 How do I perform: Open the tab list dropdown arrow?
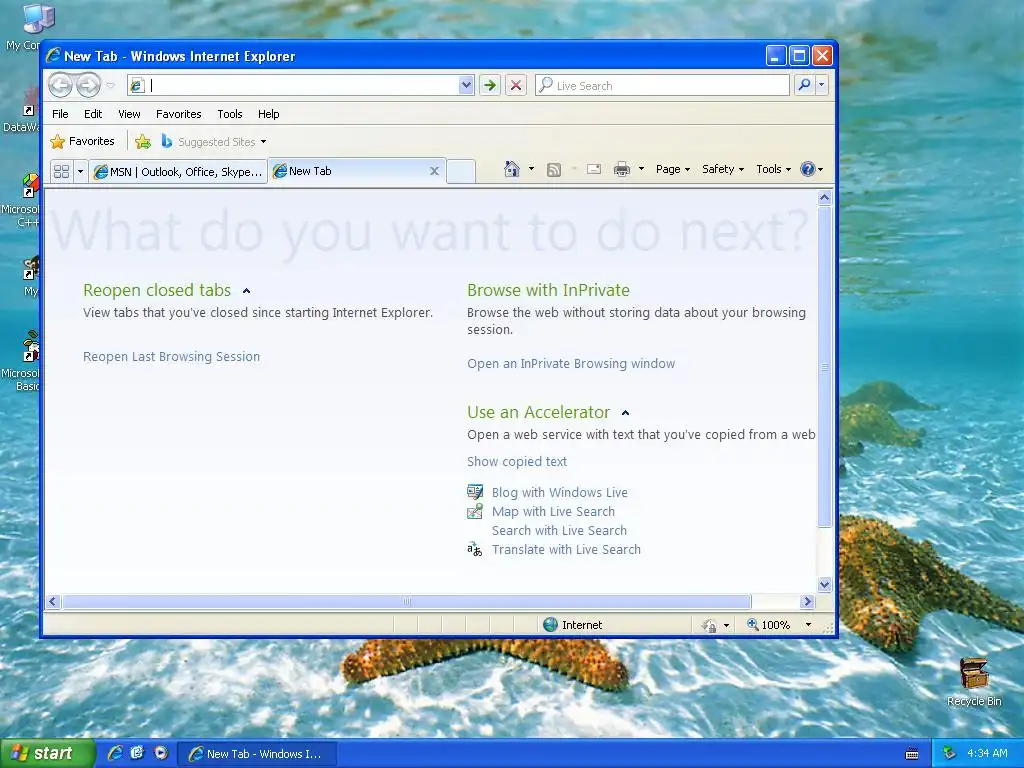pyautogui.click(x=80, y=171)
